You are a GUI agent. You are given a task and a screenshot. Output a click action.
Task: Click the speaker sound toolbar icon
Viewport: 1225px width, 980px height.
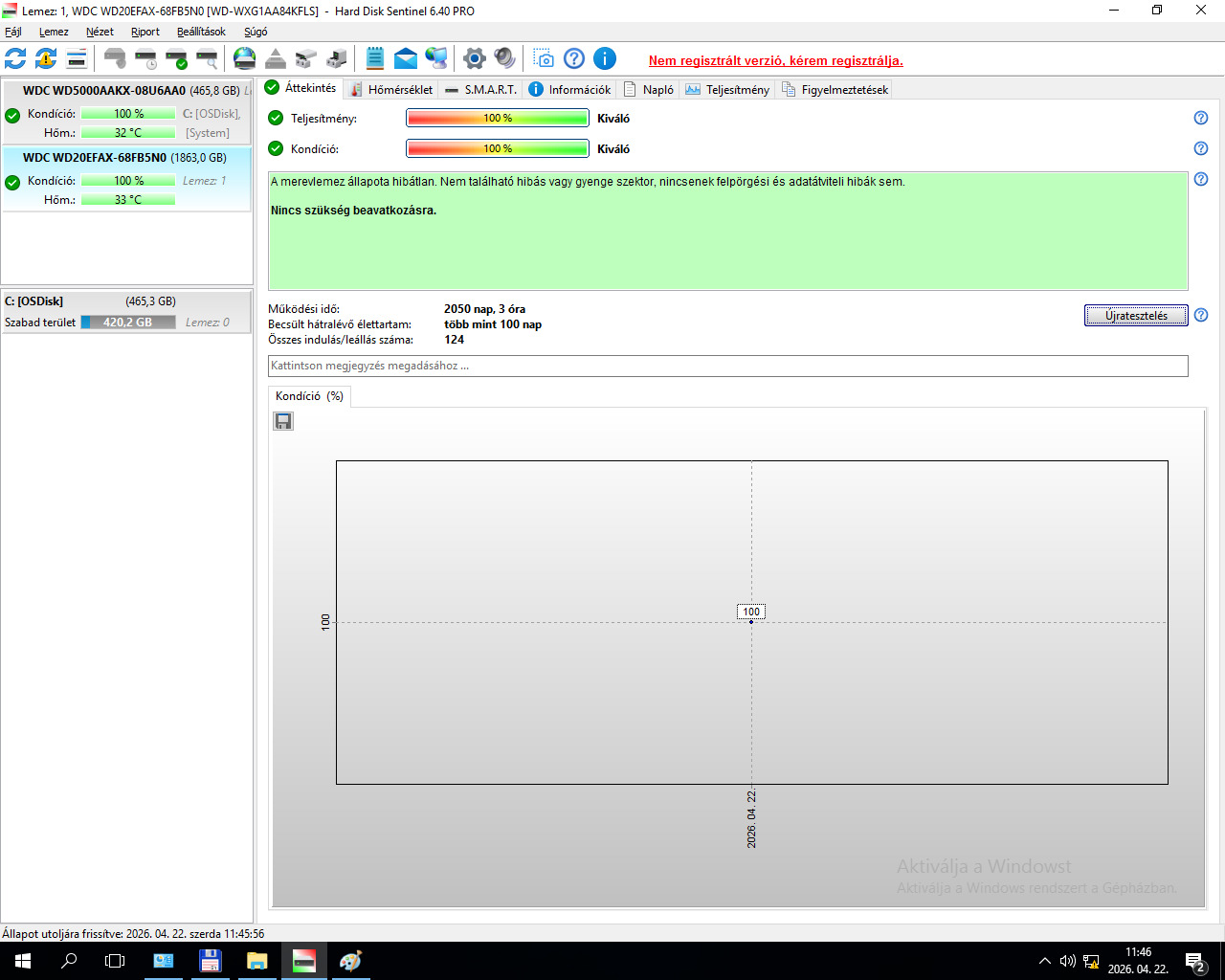point(505,59)
